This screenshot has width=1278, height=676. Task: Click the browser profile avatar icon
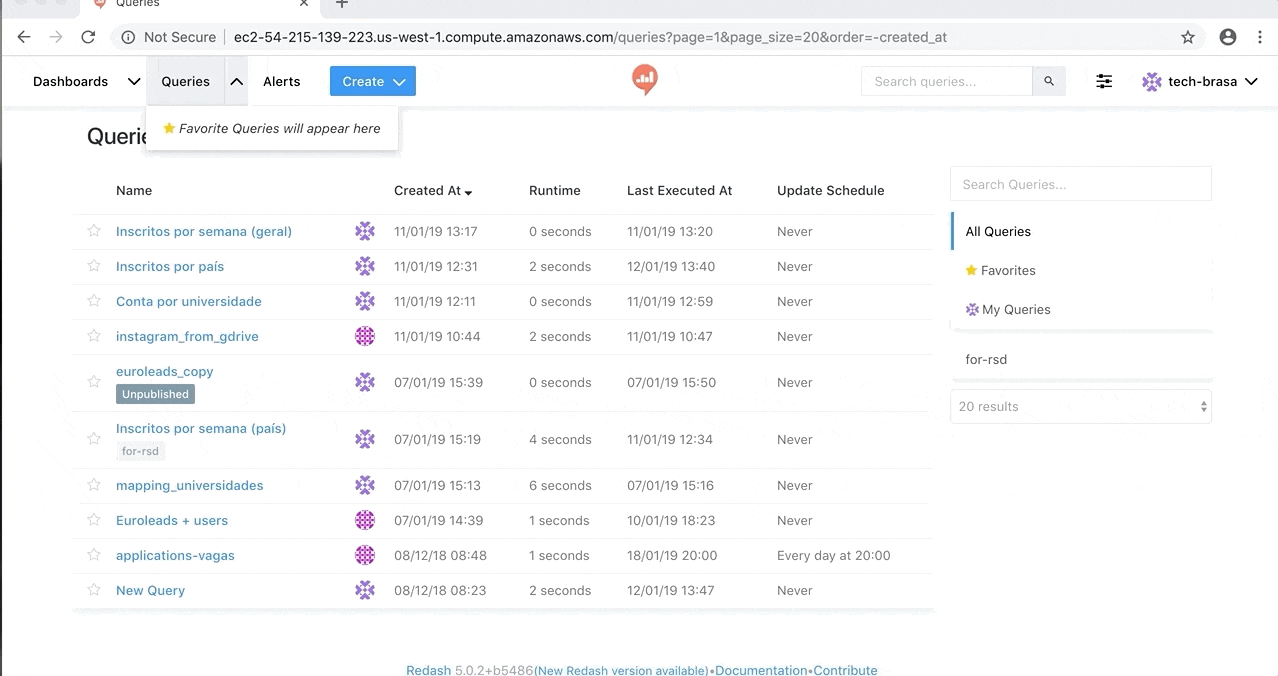[x=1228, y=37]
